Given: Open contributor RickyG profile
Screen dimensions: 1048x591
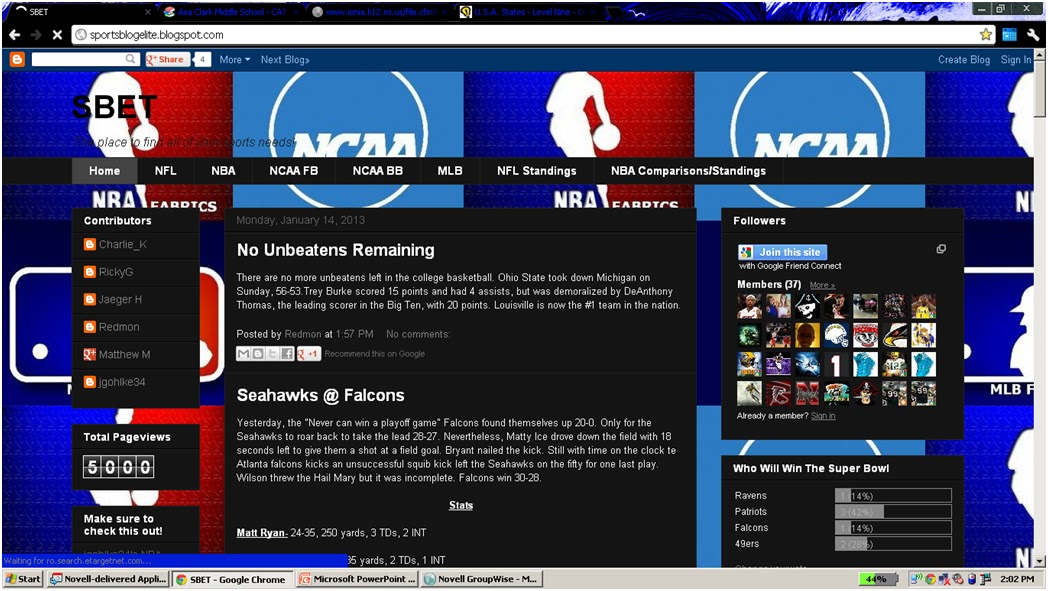Looking at the screenshot, I should pyautogui.click(x=116, y=272).
